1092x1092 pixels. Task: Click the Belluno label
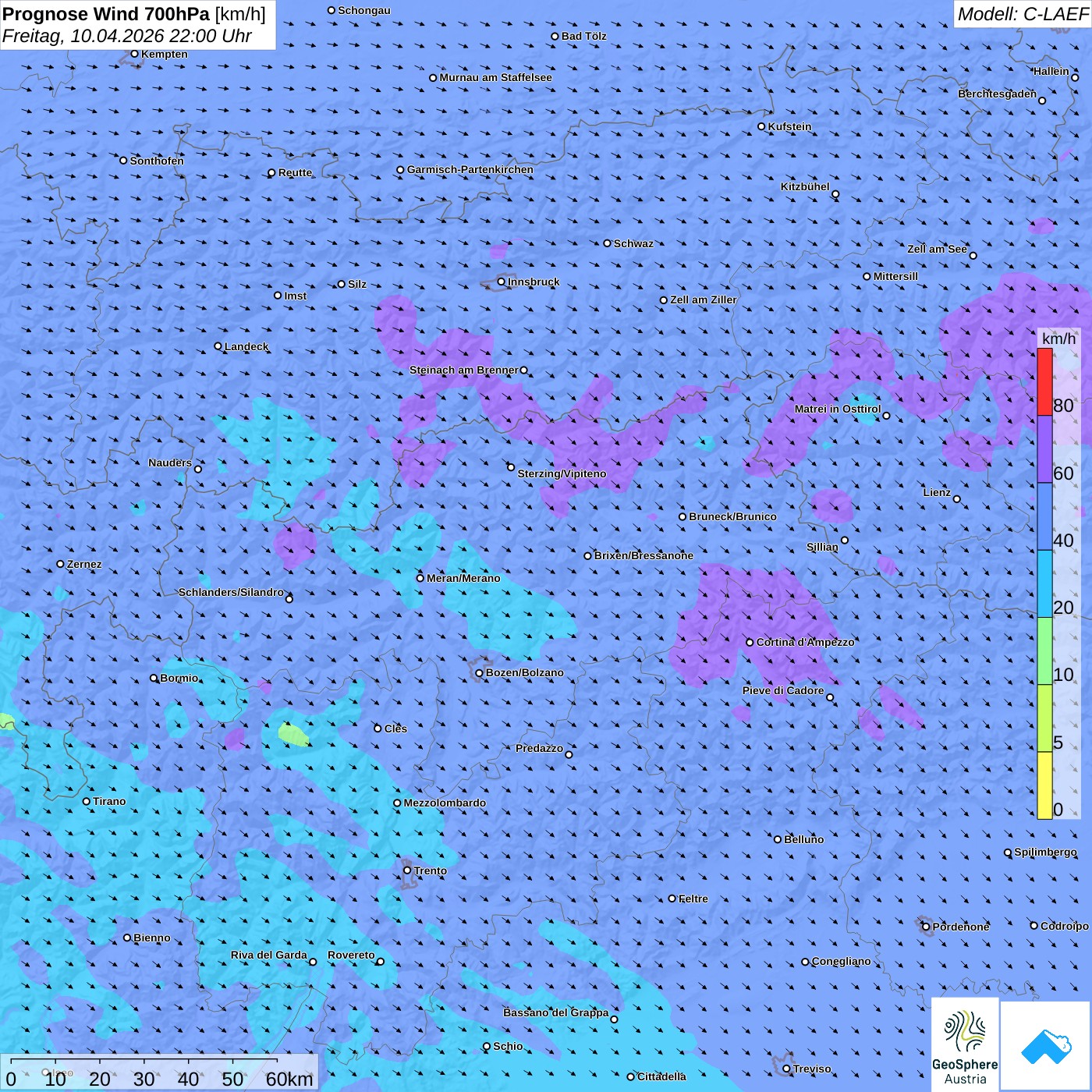point(804,839)
